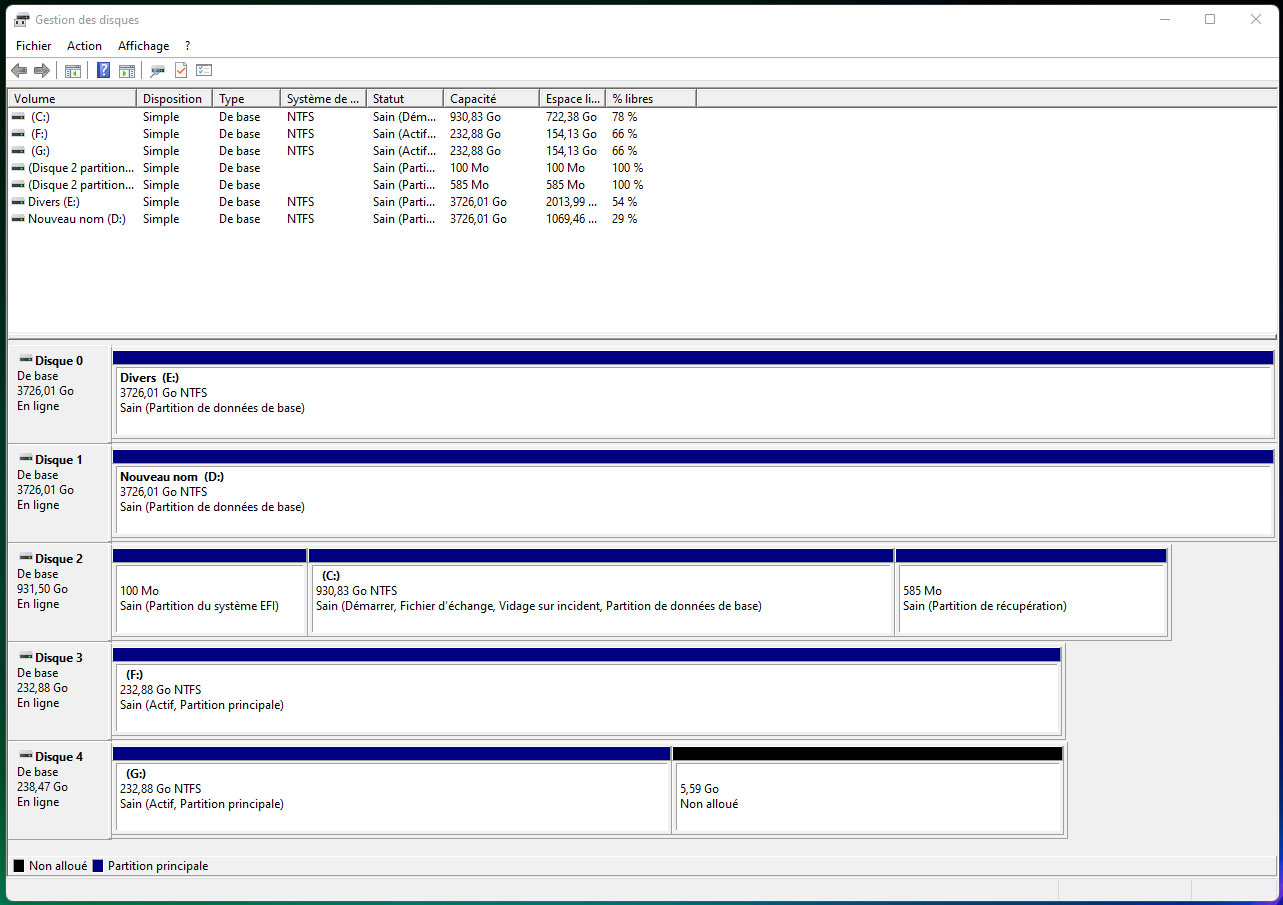
Task: Open the ? help menu
Action: click(187, 46)
